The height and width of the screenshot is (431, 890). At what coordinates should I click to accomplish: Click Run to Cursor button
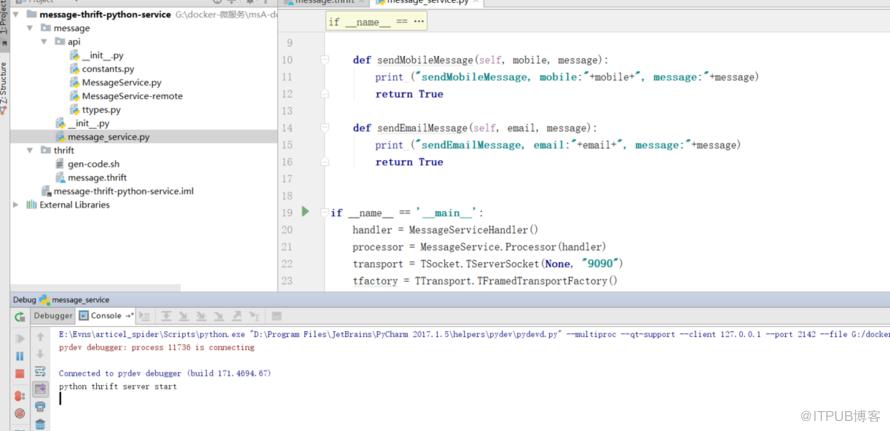[254, 316]
